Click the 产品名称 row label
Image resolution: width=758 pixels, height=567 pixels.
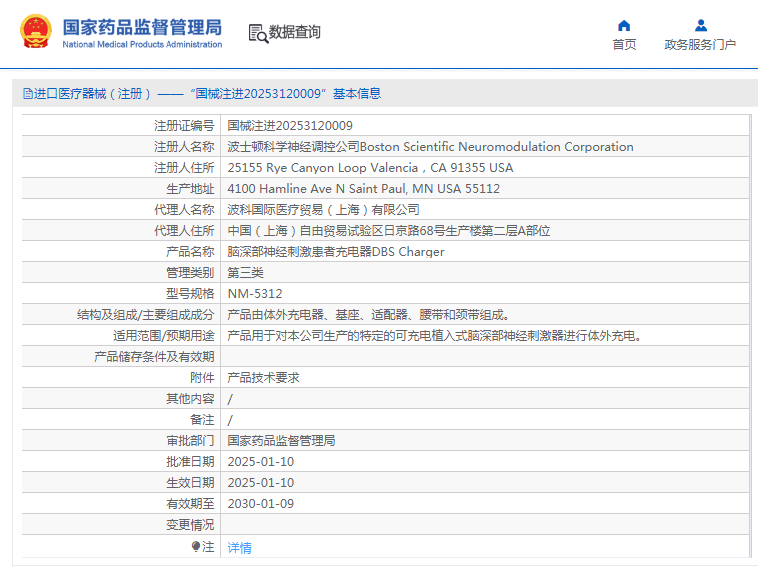[x=190, y=252]
